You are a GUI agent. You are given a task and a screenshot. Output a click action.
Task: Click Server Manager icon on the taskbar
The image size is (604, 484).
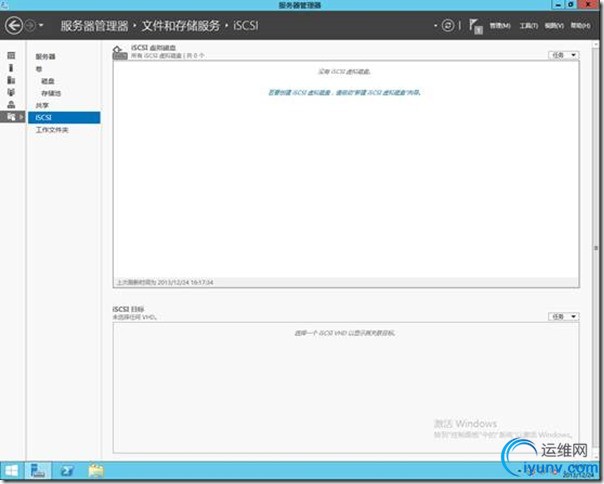tap(38, 471)
